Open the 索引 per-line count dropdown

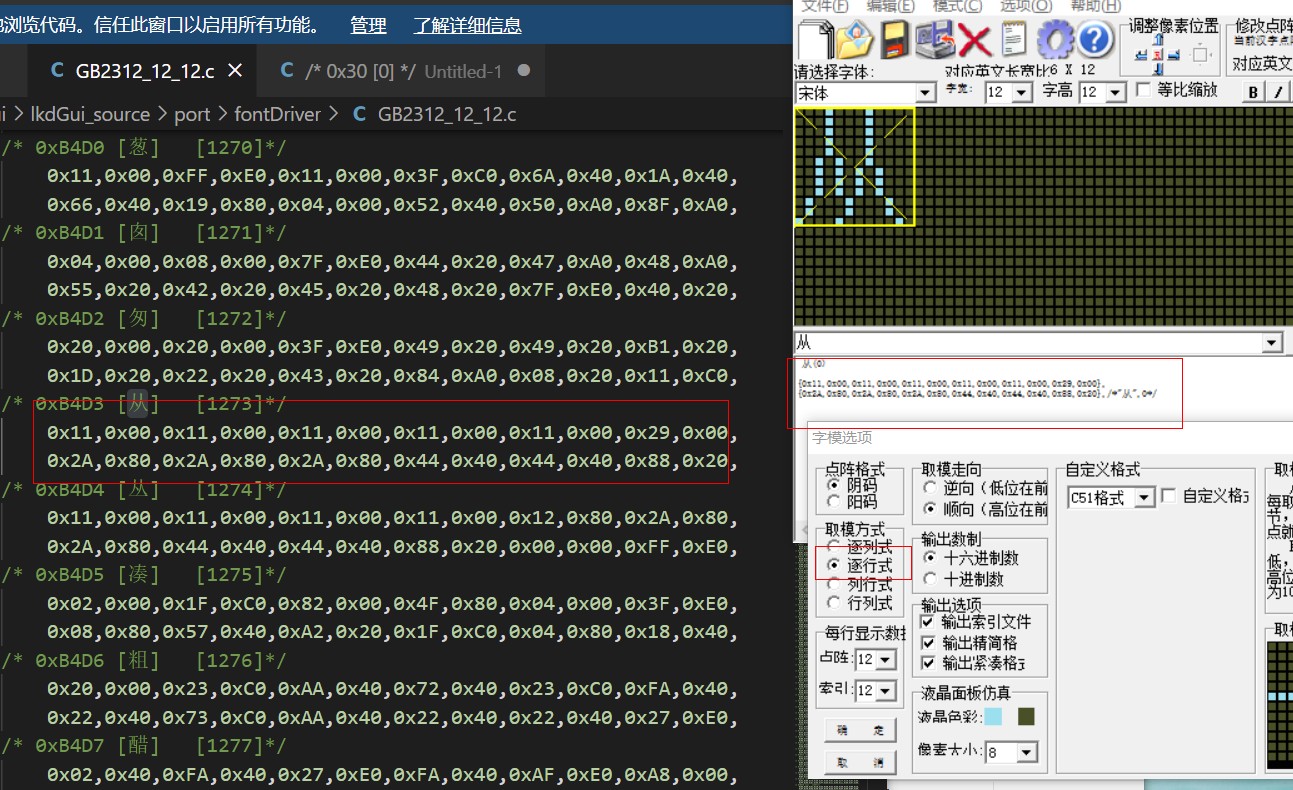[887, 691]
